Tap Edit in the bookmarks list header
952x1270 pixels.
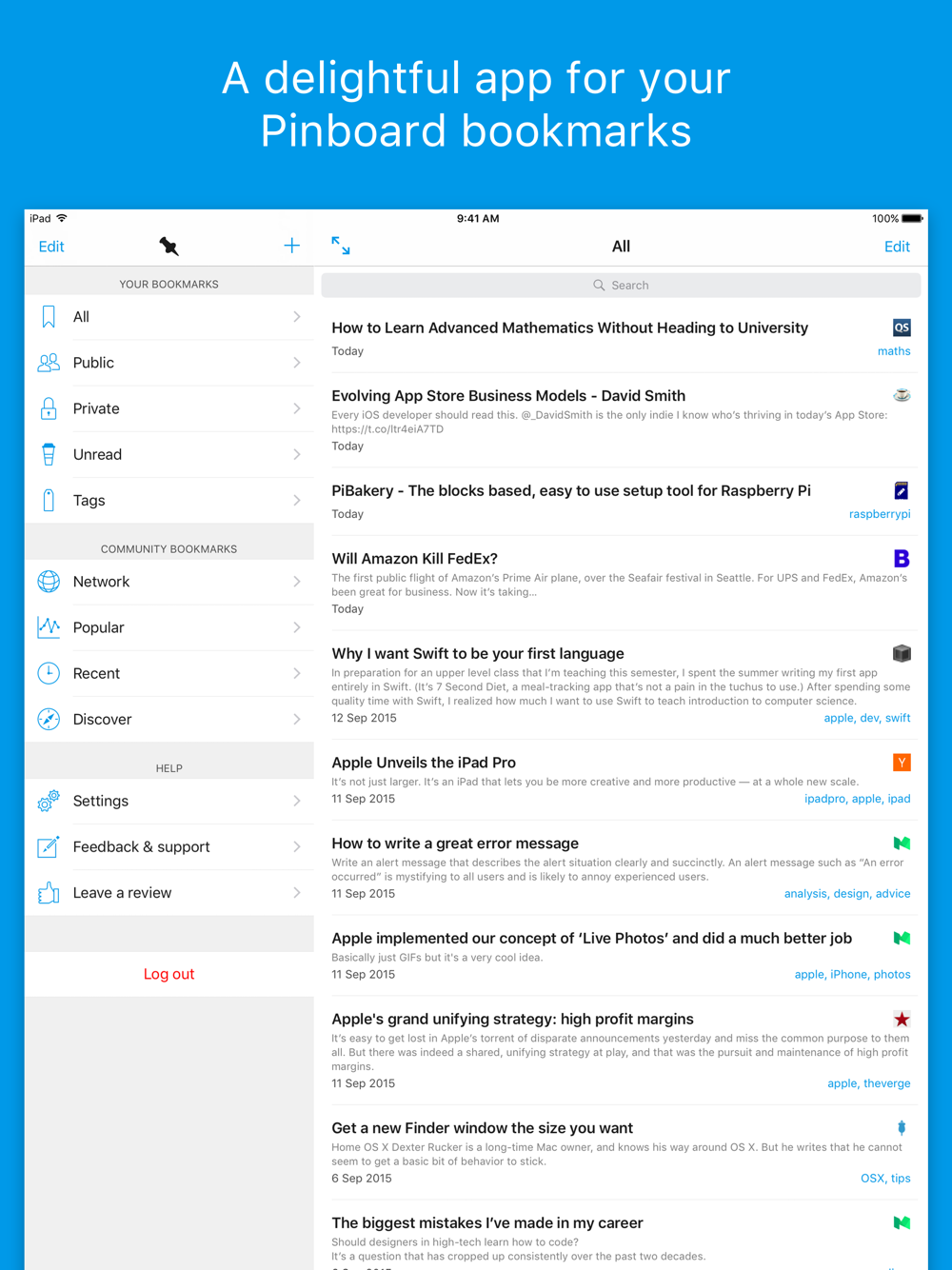tap(897, 247)
